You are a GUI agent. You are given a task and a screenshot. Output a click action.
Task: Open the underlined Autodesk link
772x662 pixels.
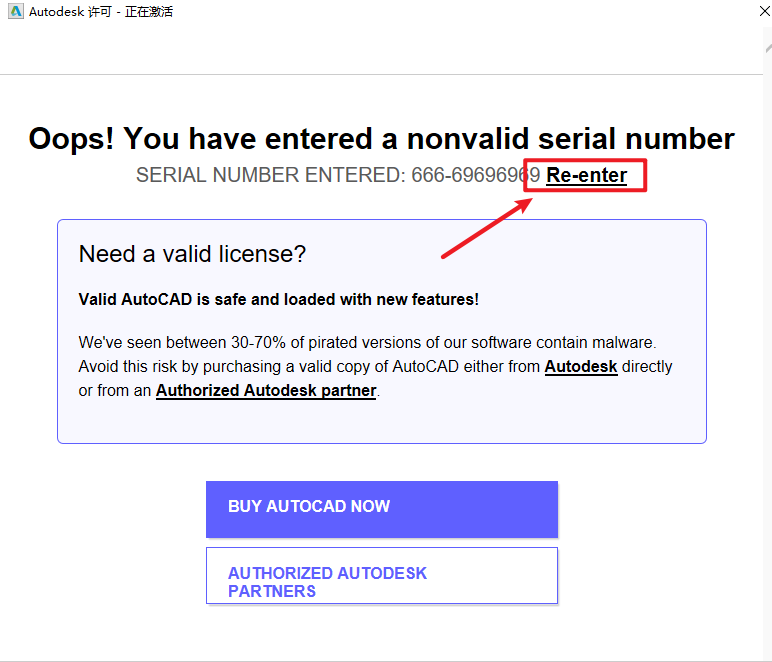(x=581, y=367)
